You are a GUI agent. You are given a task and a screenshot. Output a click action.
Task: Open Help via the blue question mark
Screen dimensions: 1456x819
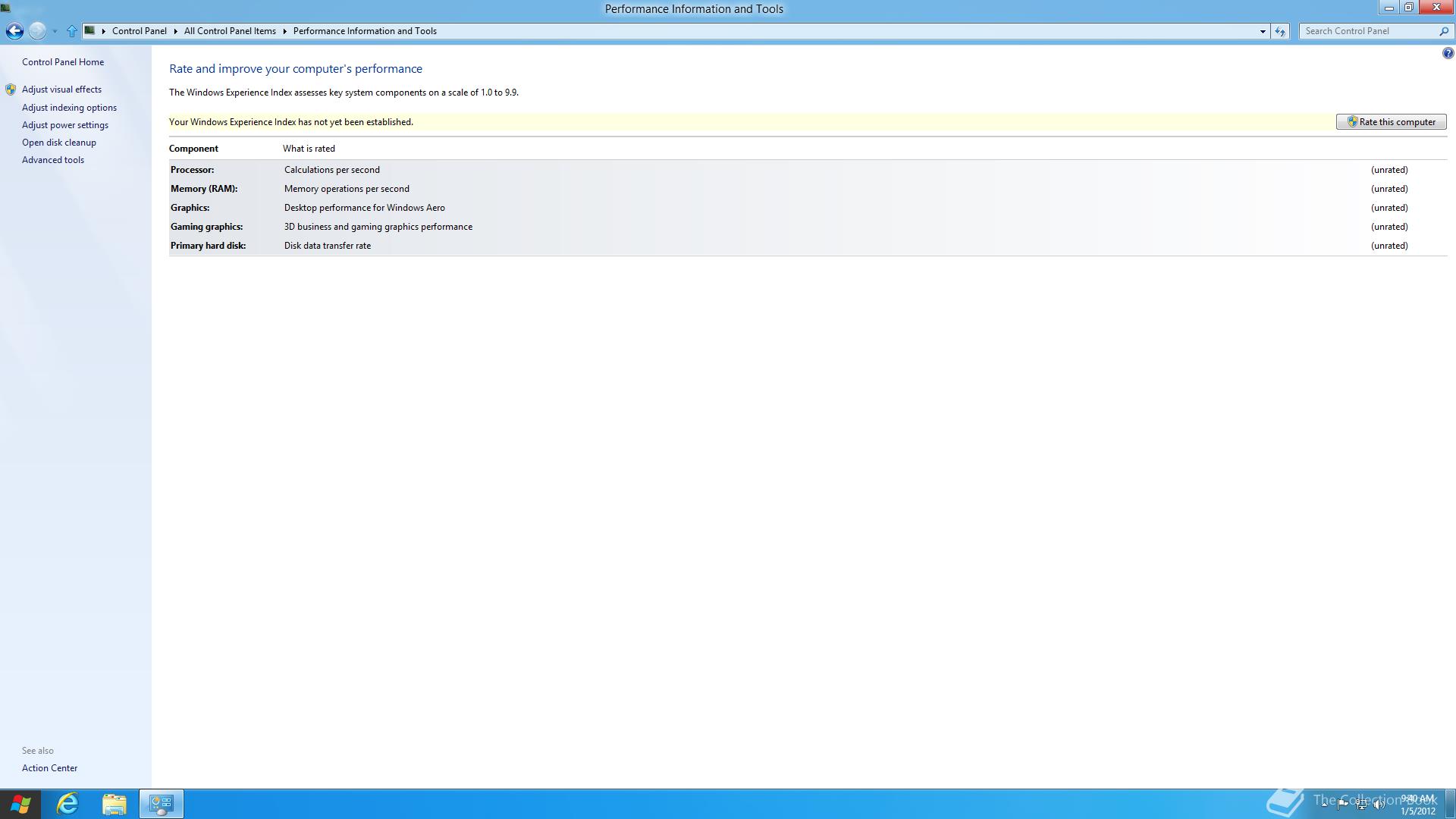coord(1448,53)
